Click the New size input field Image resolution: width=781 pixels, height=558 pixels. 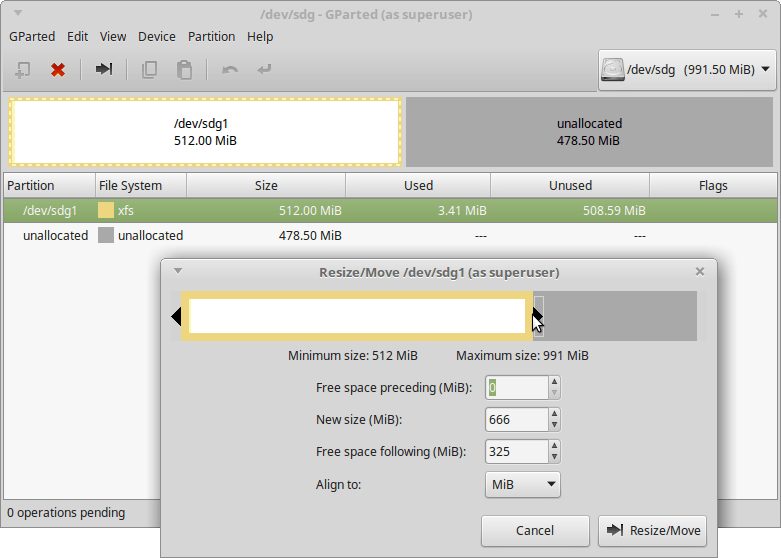[517, 419]
